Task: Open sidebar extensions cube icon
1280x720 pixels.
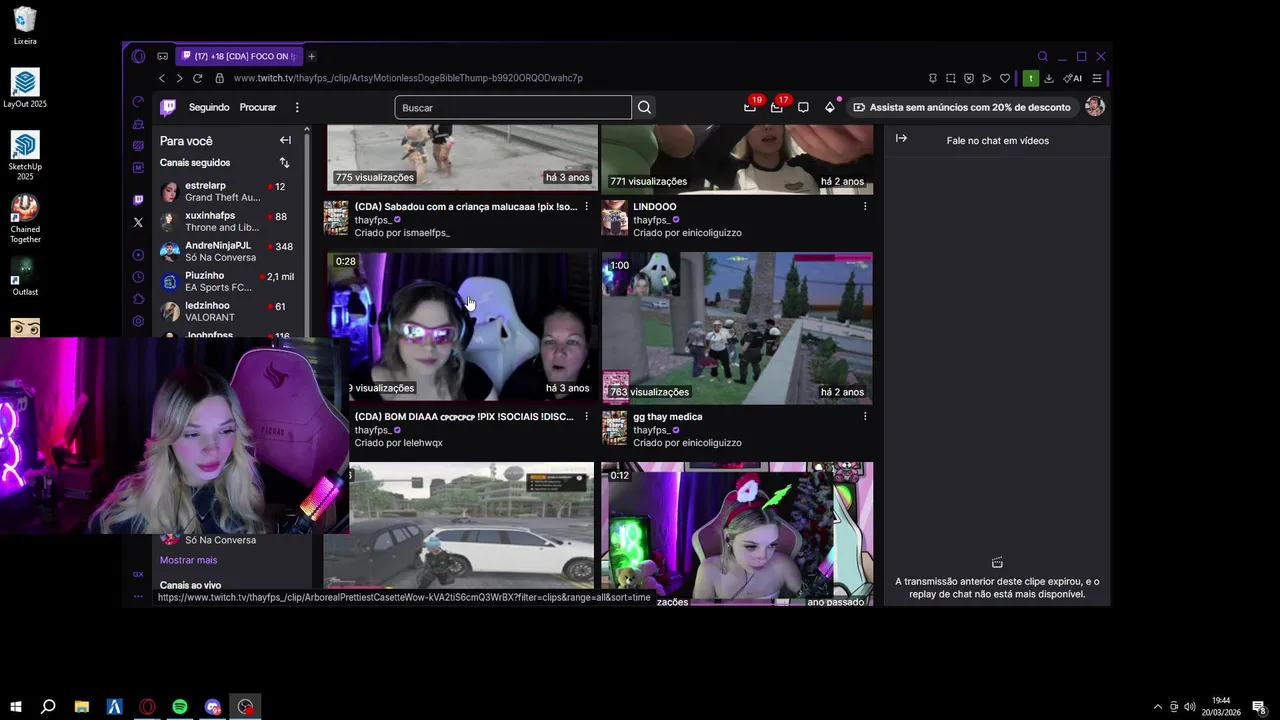Action: pos(138,299)
